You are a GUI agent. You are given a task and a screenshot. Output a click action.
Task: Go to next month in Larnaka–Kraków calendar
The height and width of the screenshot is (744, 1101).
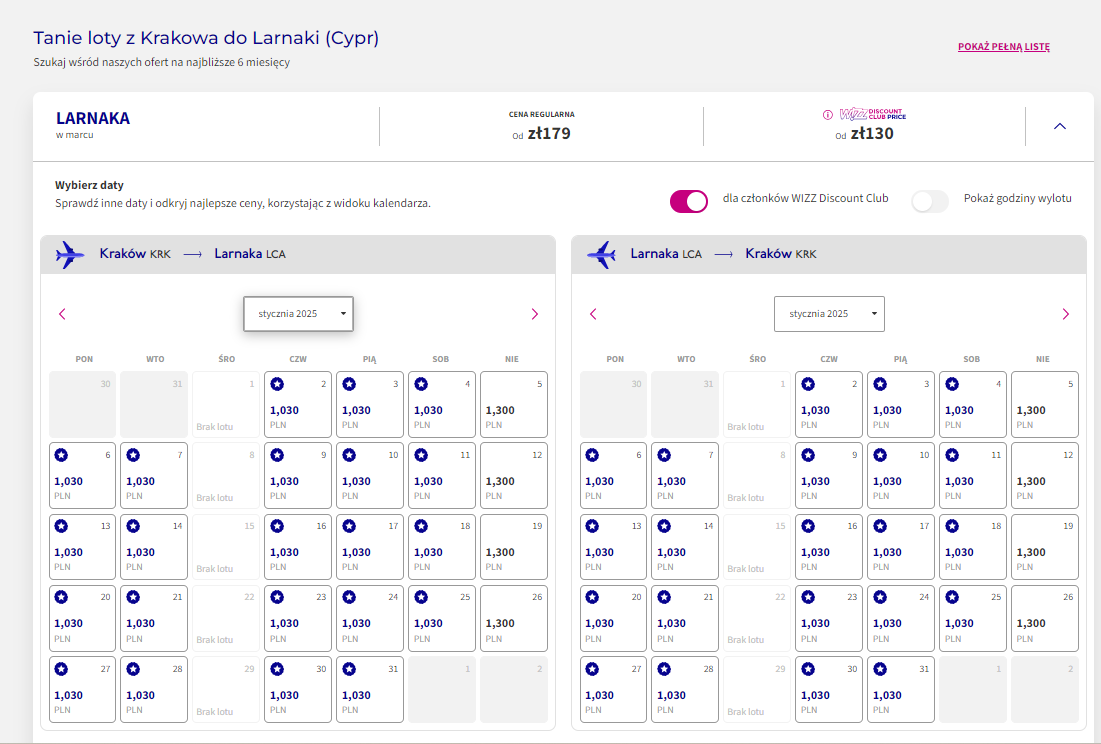pyautogui.click(x=1065, y=314)
